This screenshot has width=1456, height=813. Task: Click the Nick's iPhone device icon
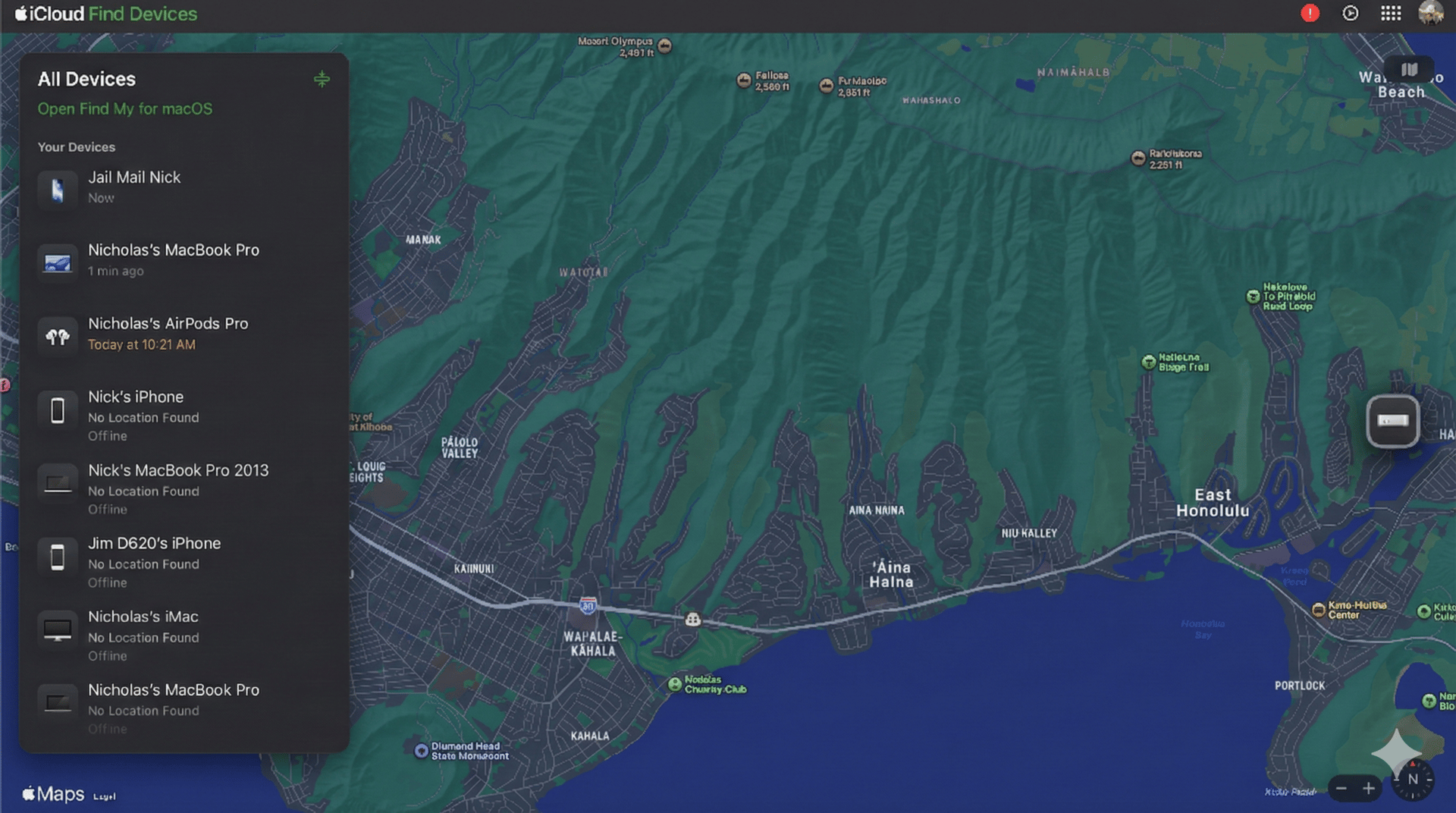coord(58,410)
